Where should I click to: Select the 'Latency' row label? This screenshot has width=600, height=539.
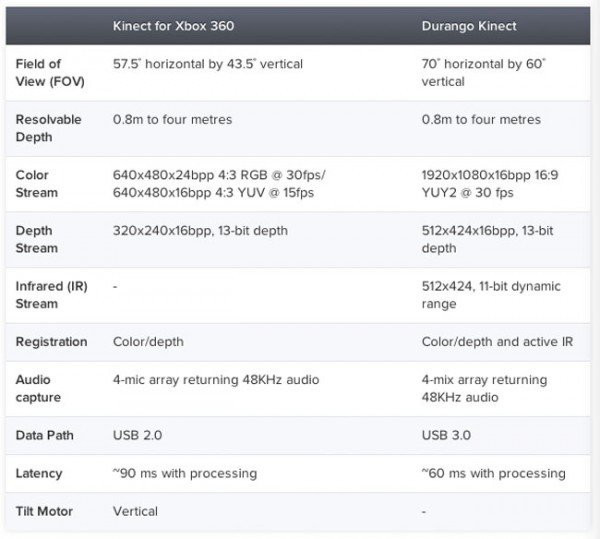[39, 474]
